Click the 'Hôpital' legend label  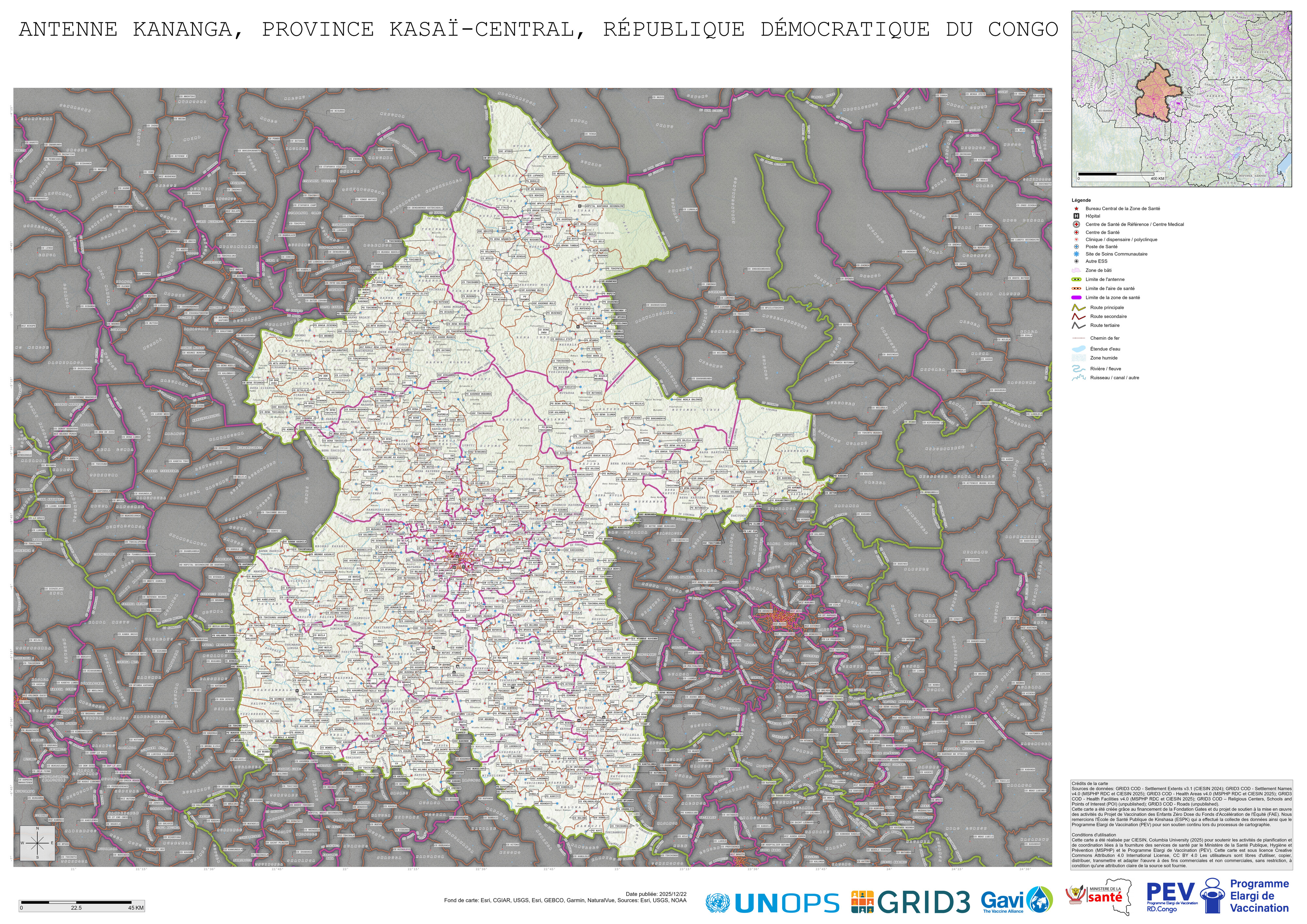click(x=1093, y=216)
